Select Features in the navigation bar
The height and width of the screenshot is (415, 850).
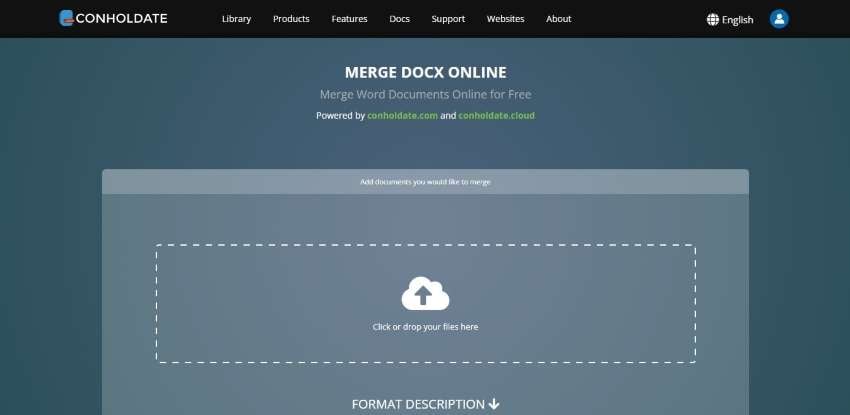point(349,19)
